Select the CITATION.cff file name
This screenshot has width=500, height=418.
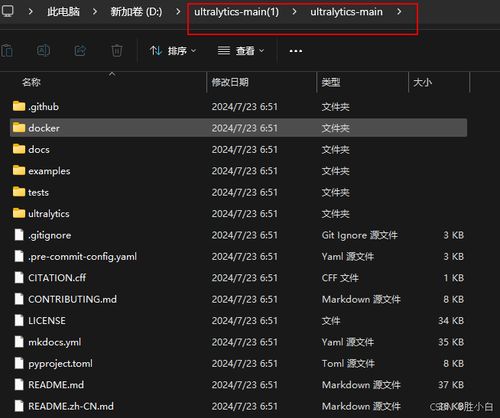click(x=57, y=278)
